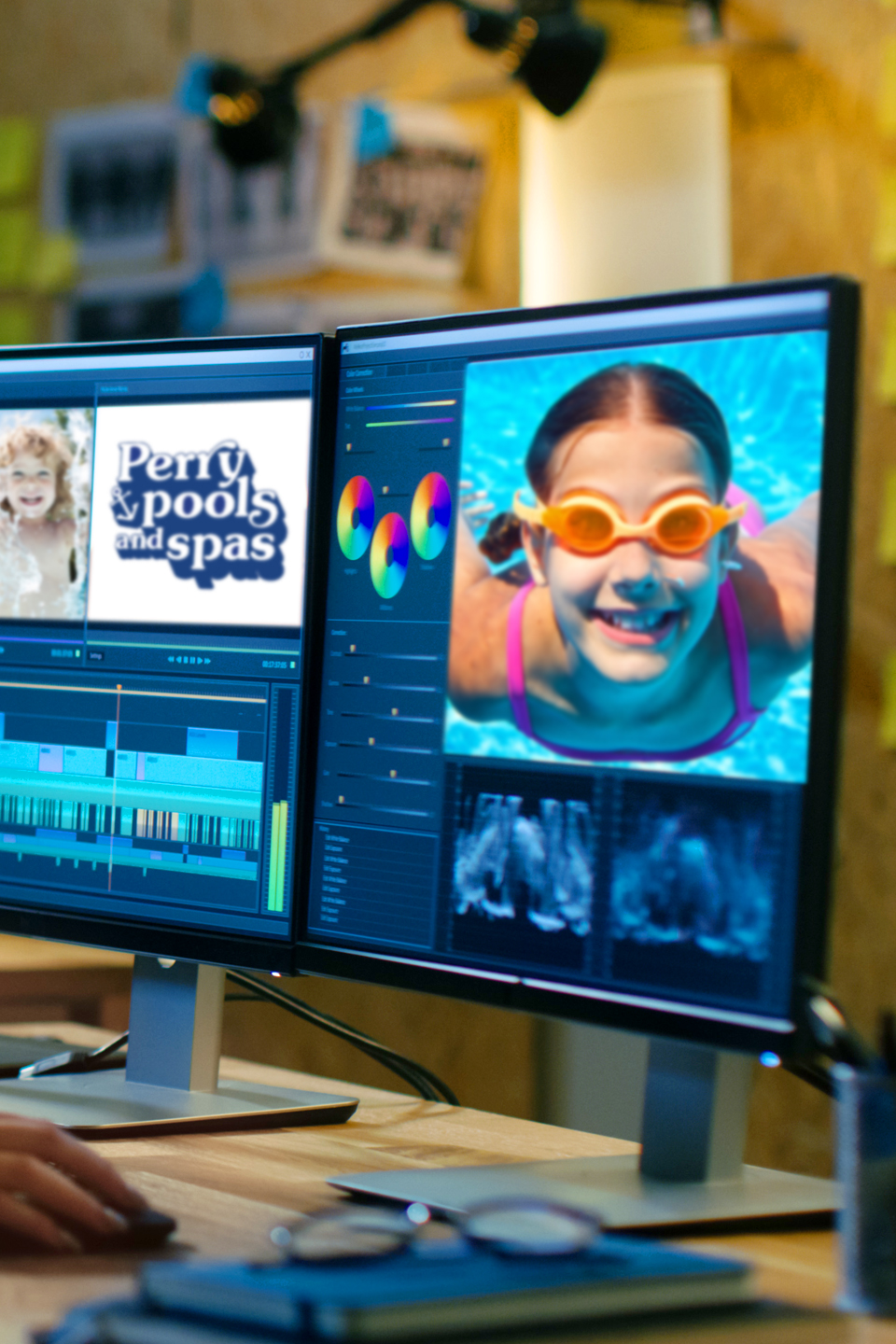Viewport: 896px width, 1344px height.
Task: Click the orange playhead marker on timeline
Action: pos(119,688)
